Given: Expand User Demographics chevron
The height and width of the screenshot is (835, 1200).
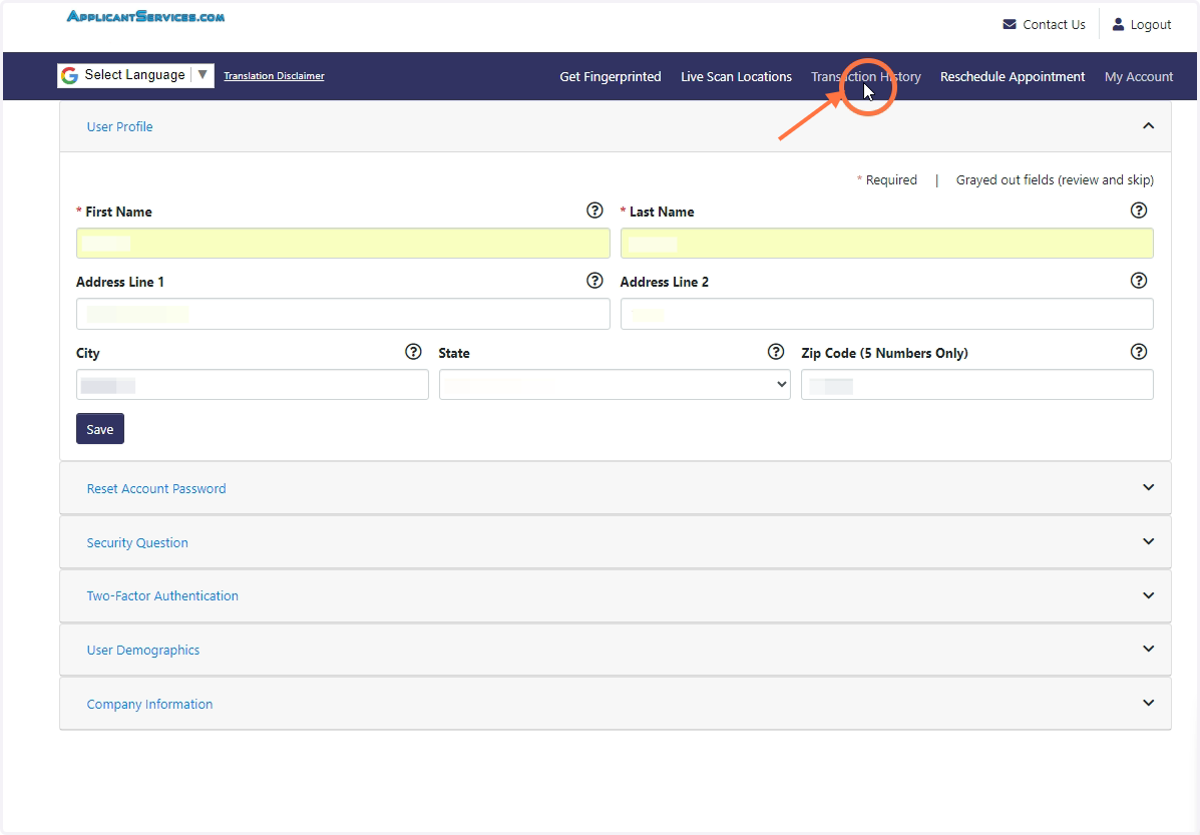Looking at the screenshot, I should pos(1148,649).
